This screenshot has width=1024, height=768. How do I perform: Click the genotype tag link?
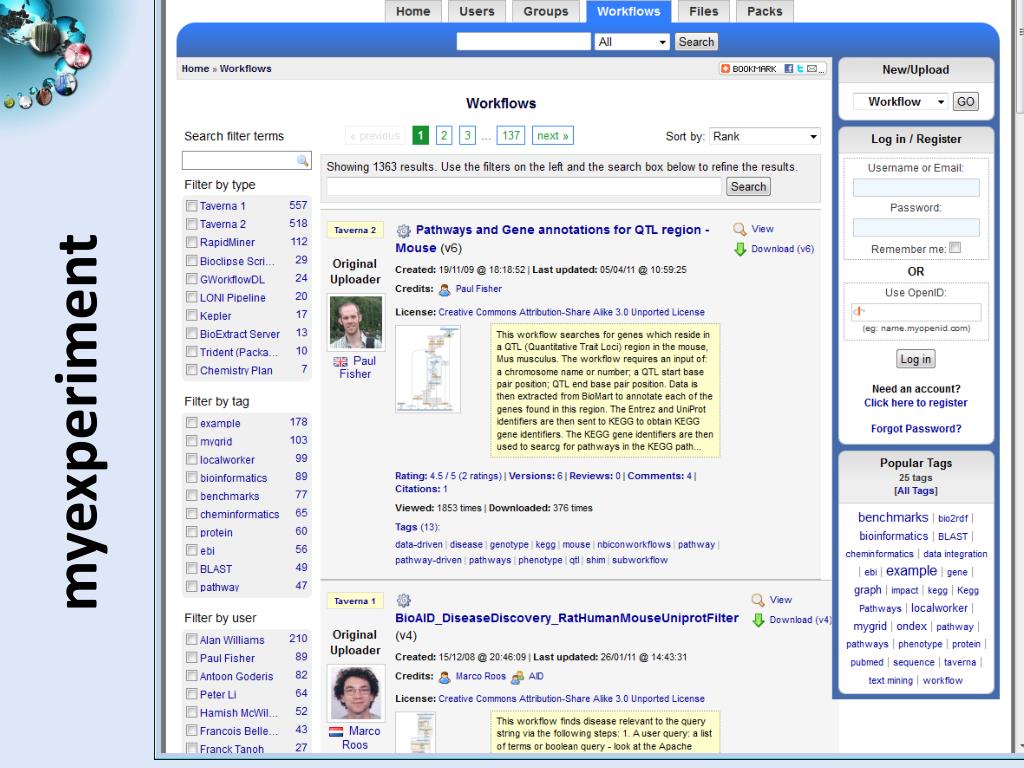pyautogui.click(x=509, y=545)
